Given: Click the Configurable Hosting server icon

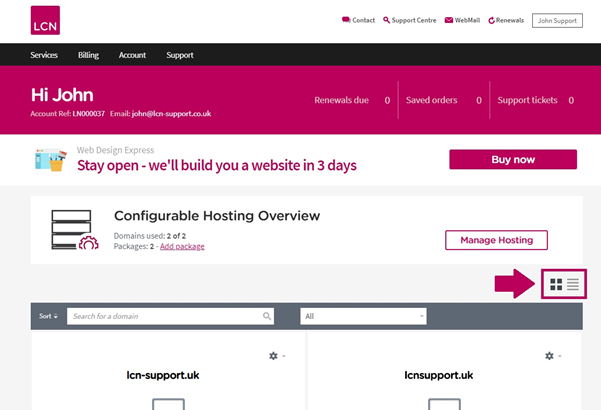Looking at the screenshot, I should (x=75, y=230).
